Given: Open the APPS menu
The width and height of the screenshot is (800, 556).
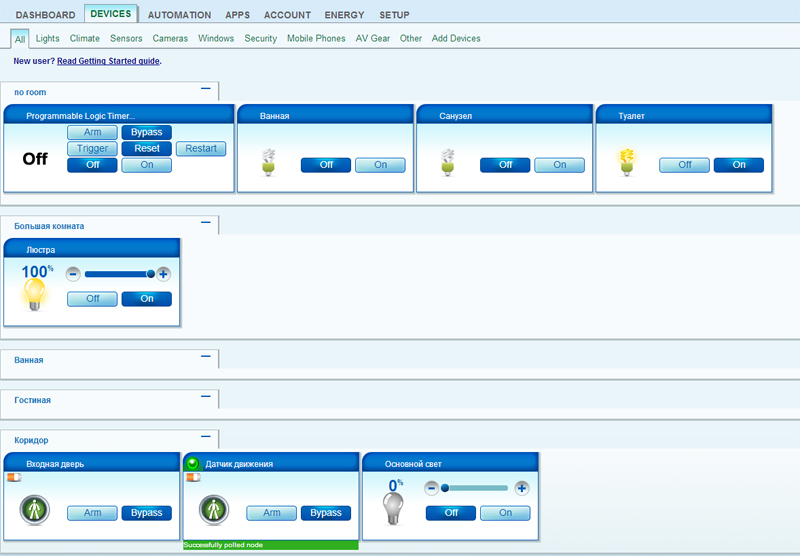Looking at the screenshot, I should [237, 15].
